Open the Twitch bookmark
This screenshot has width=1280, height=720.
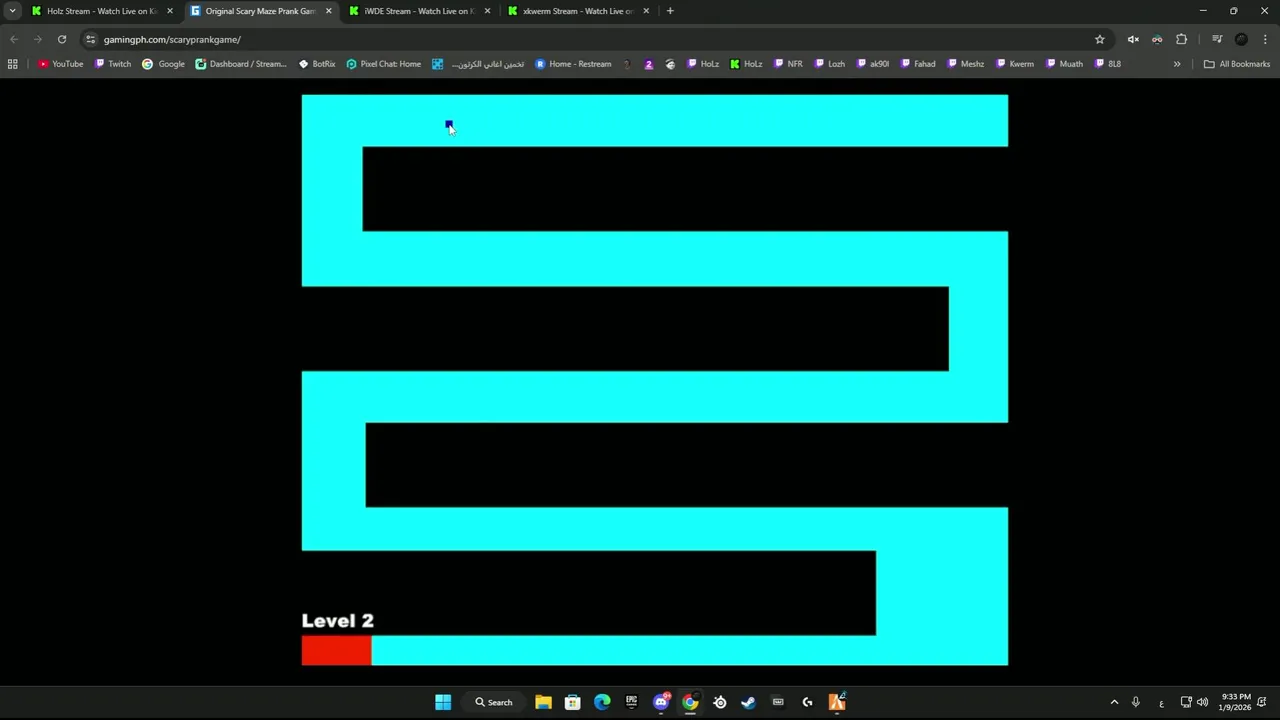[113, 64]
